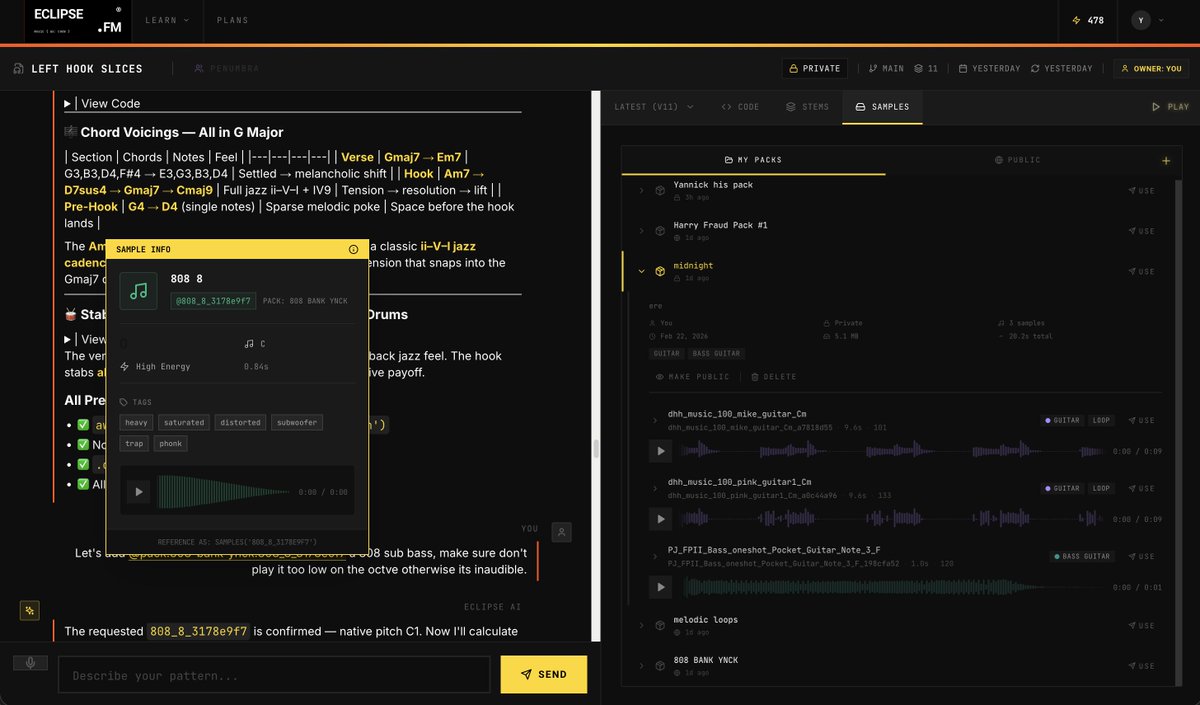This screenshot has width=1200, height=705.
Task: Delete the midnight pack
Action: [774, 377]
